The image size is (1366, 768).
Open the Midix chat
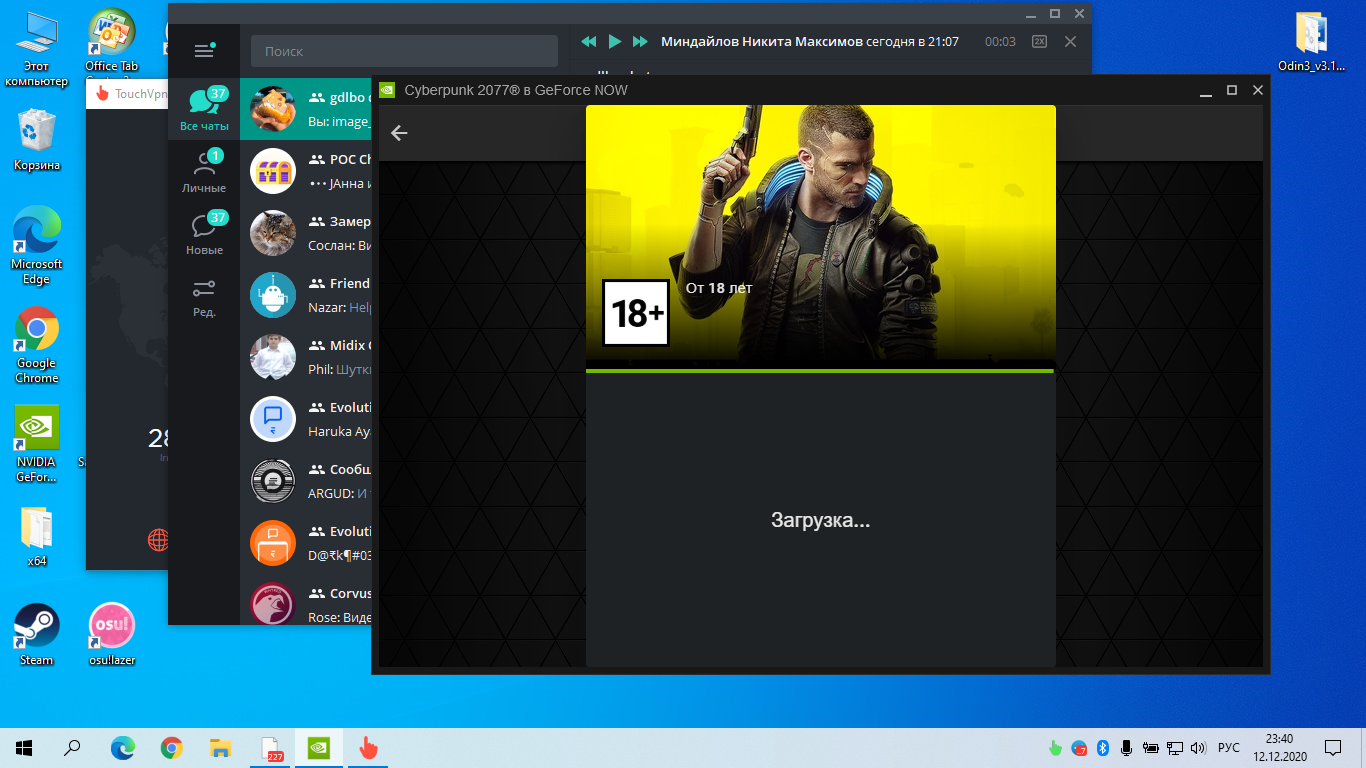[306, 358]
